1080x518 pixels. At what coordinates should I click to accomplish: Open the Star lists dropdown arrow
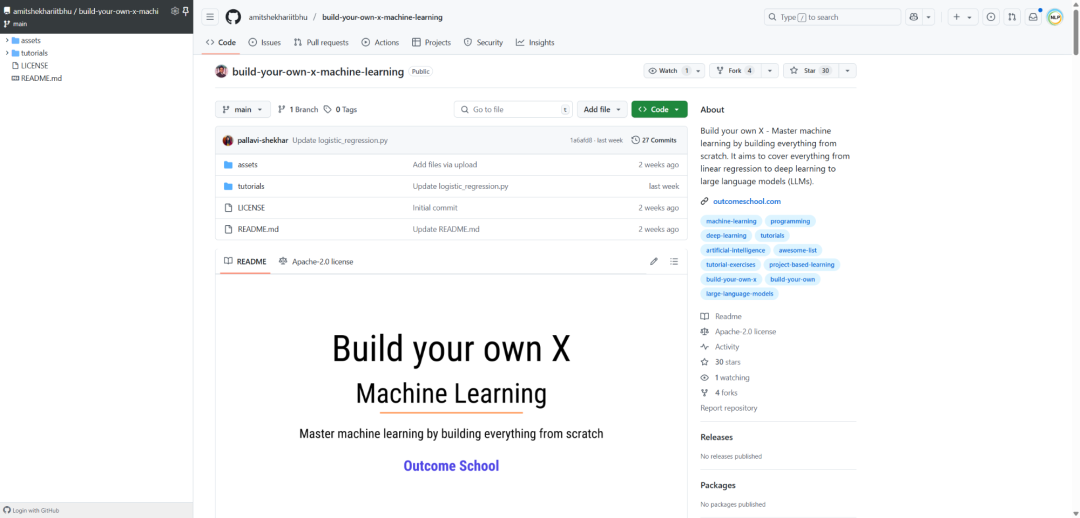point(847,70)
